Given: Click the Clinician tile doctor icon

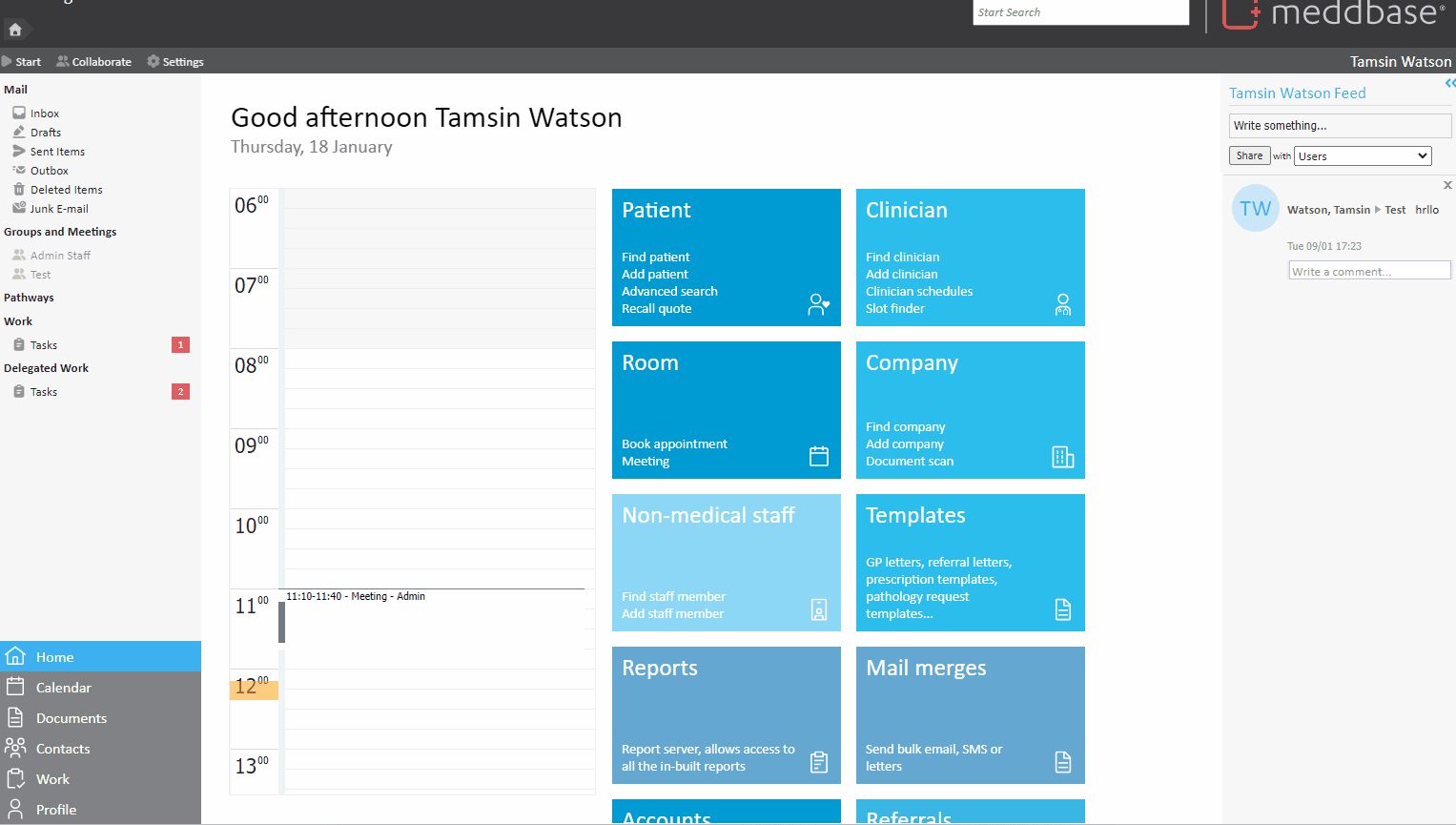Looking at the screenshot, I should click(1062, 304).
